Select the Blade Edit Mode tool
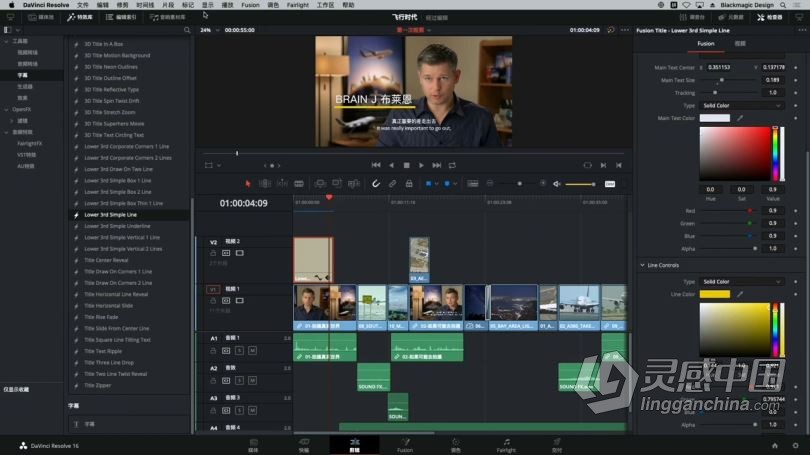The height and width of the screenshot is (455, 810). pyautogui.click(x=299, y=184)
